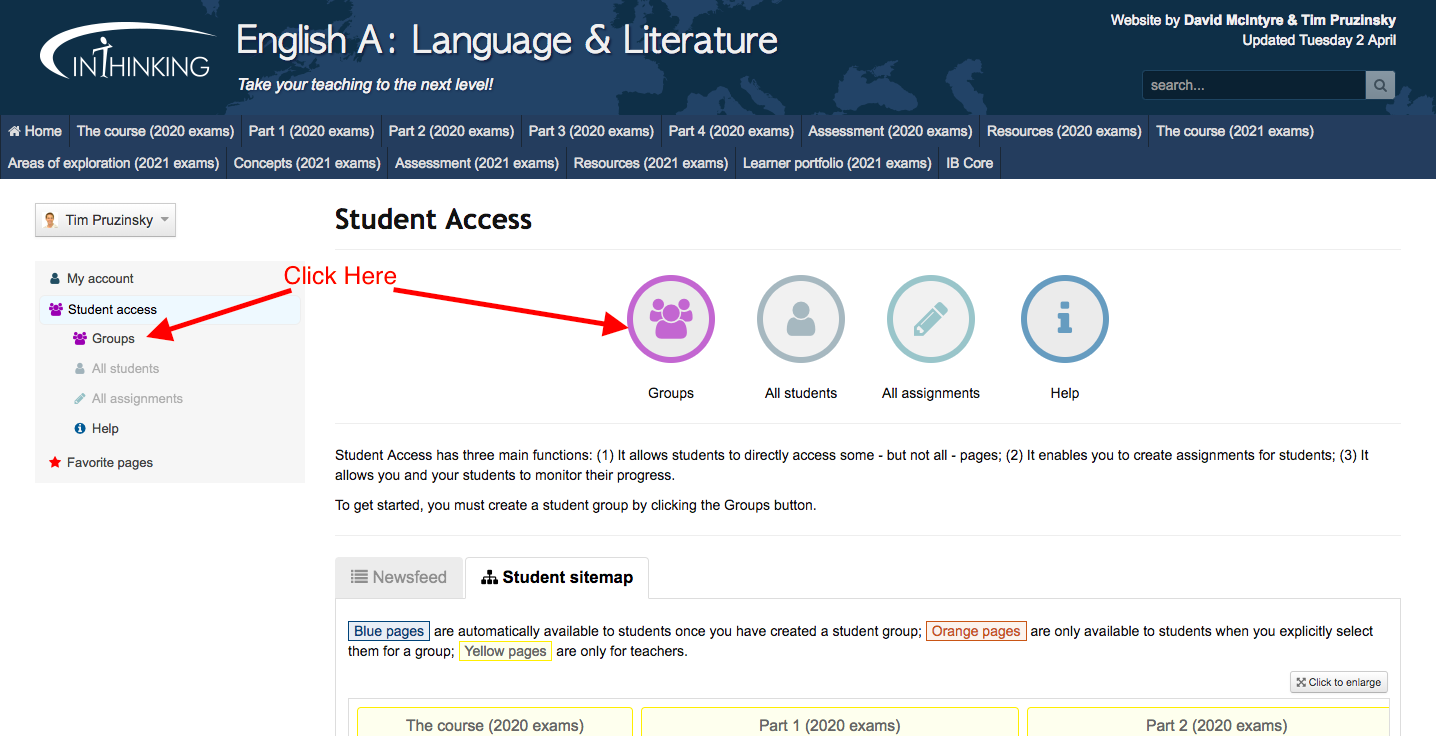Viewport: 1436px width, 736px height.
Task: Open the All assignments pencil icon
Action: [x=930, y=319]
